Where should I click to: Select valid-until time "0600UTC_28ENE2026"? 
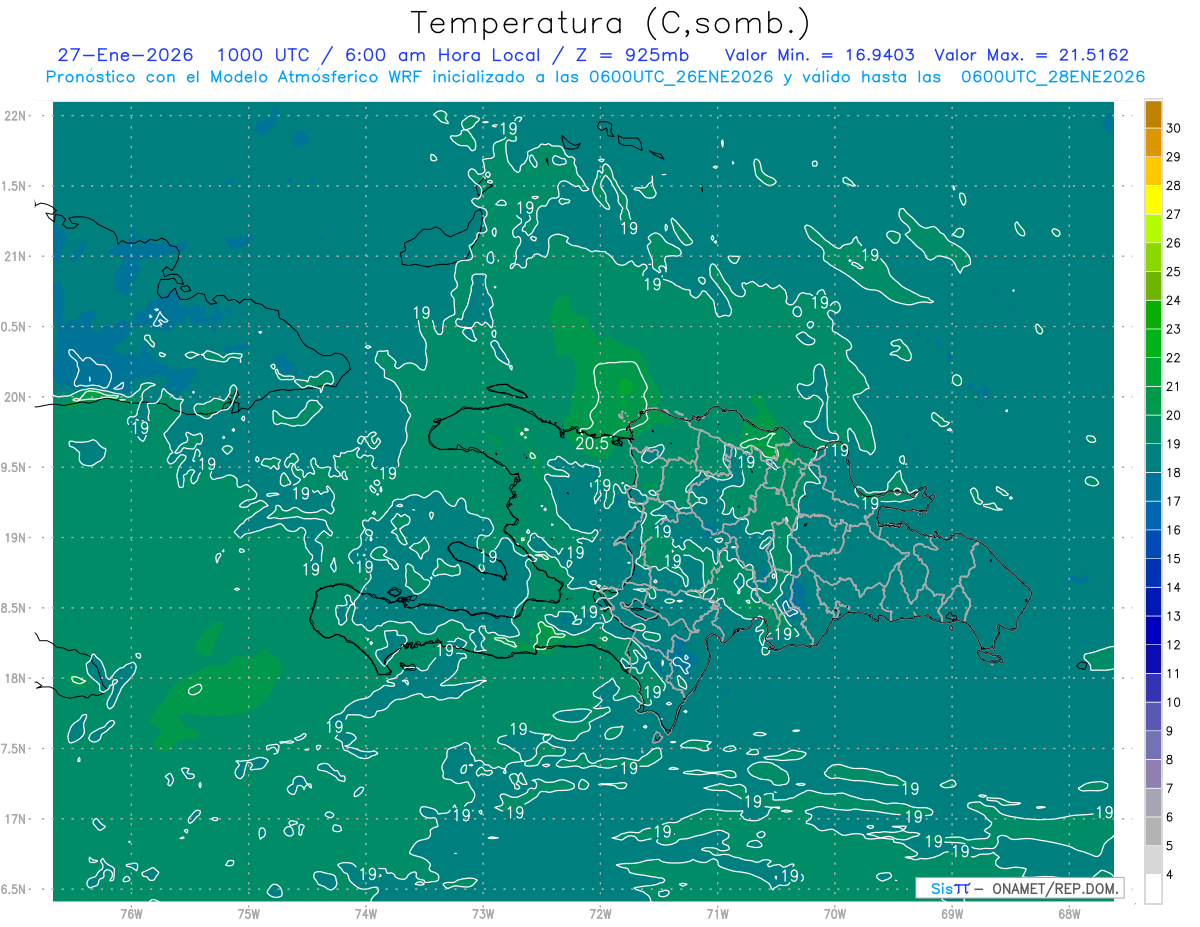pos(1053,77)
